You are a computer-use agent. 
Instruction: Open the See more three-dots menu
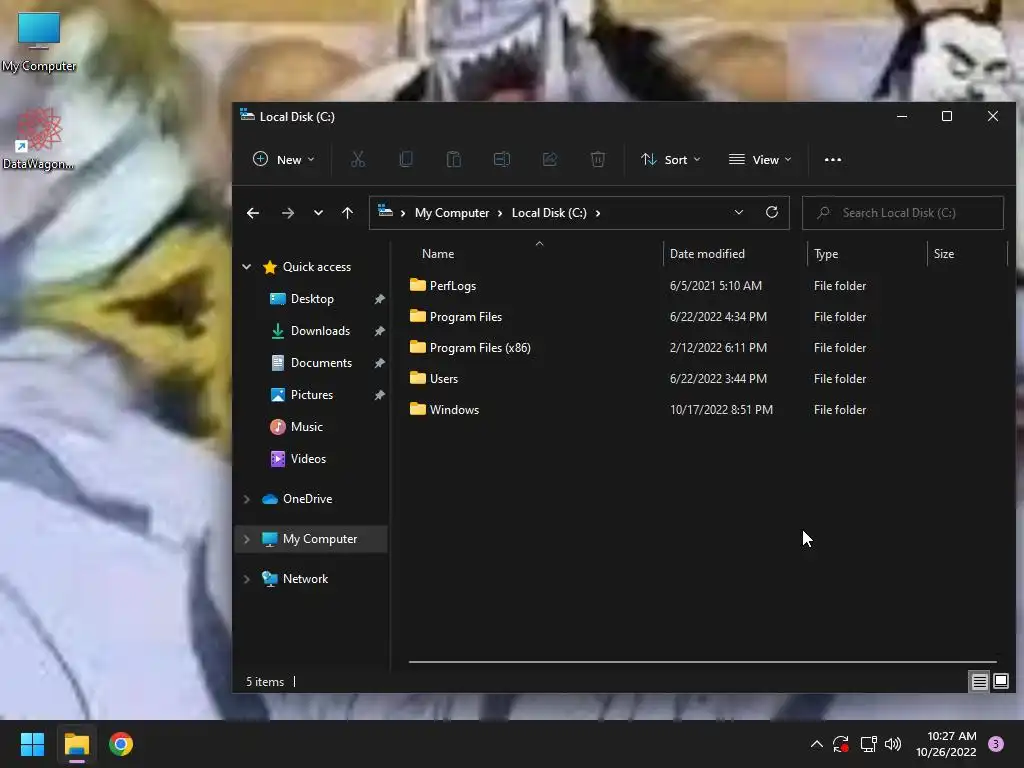point(833,159)
